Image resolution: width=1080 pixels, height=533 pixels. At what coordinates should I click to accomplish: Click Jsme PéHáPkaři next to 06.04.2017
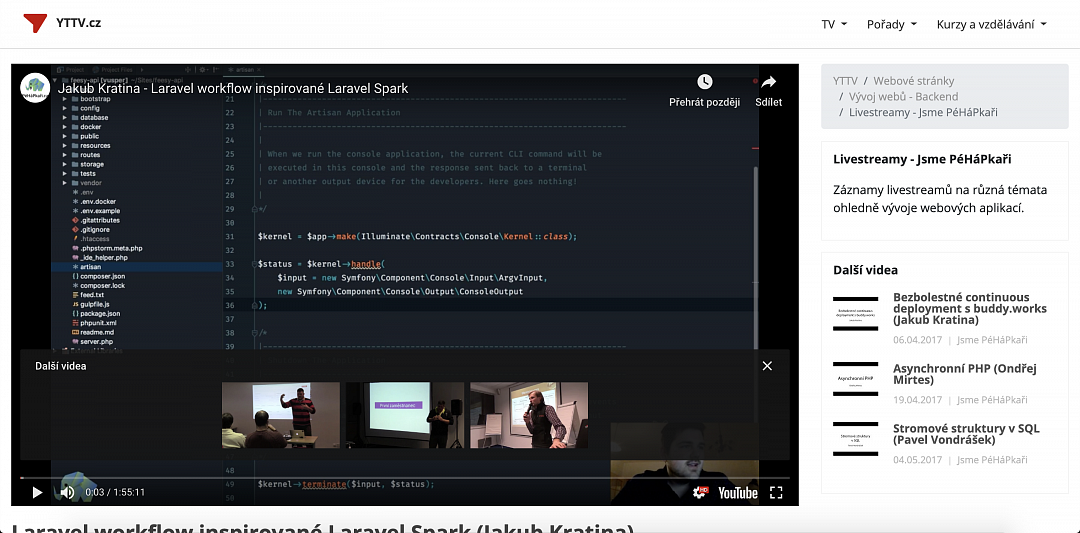pos(992,339)
